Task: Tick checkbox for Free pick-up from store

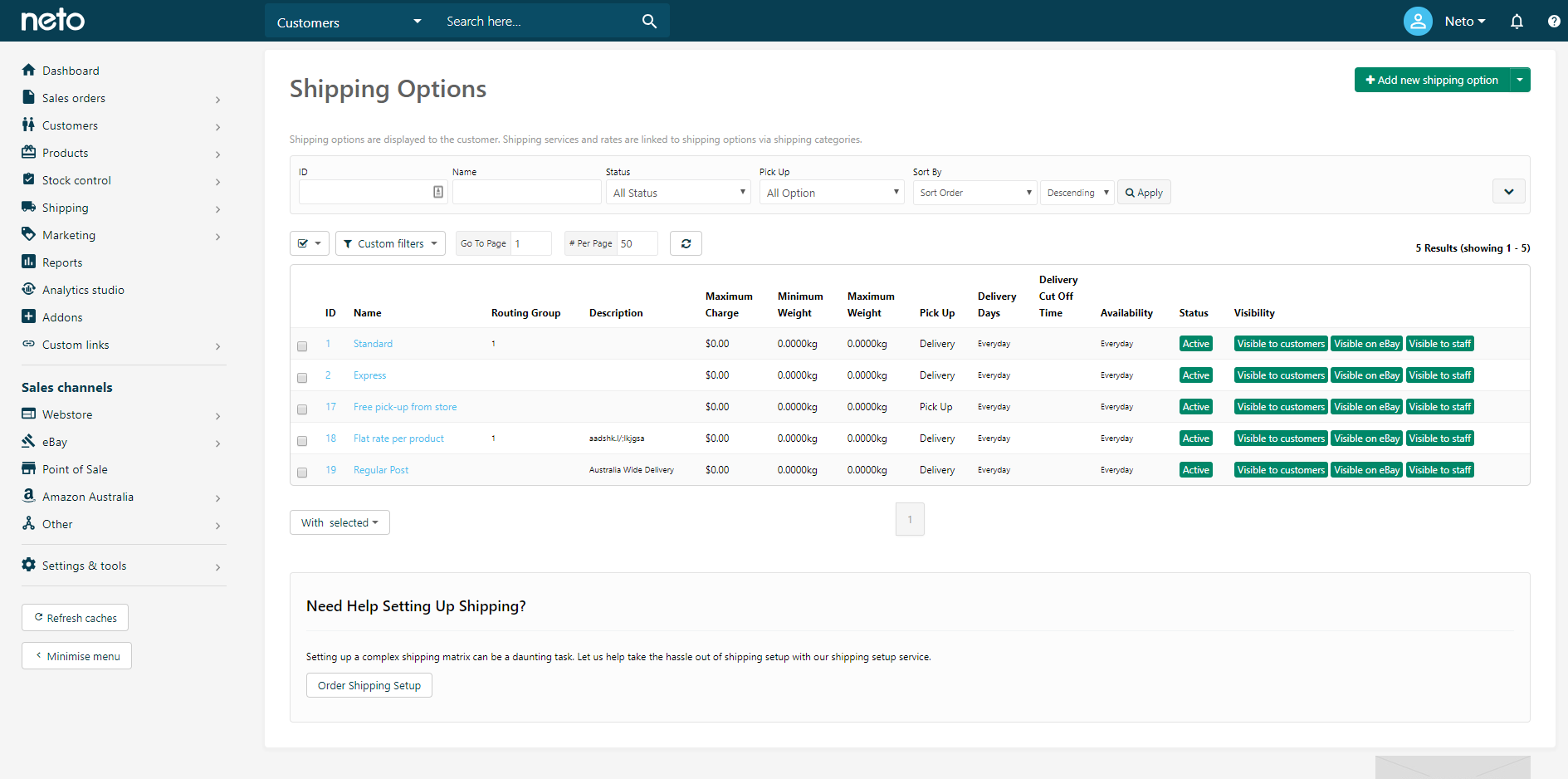Action: coord(302,409)
